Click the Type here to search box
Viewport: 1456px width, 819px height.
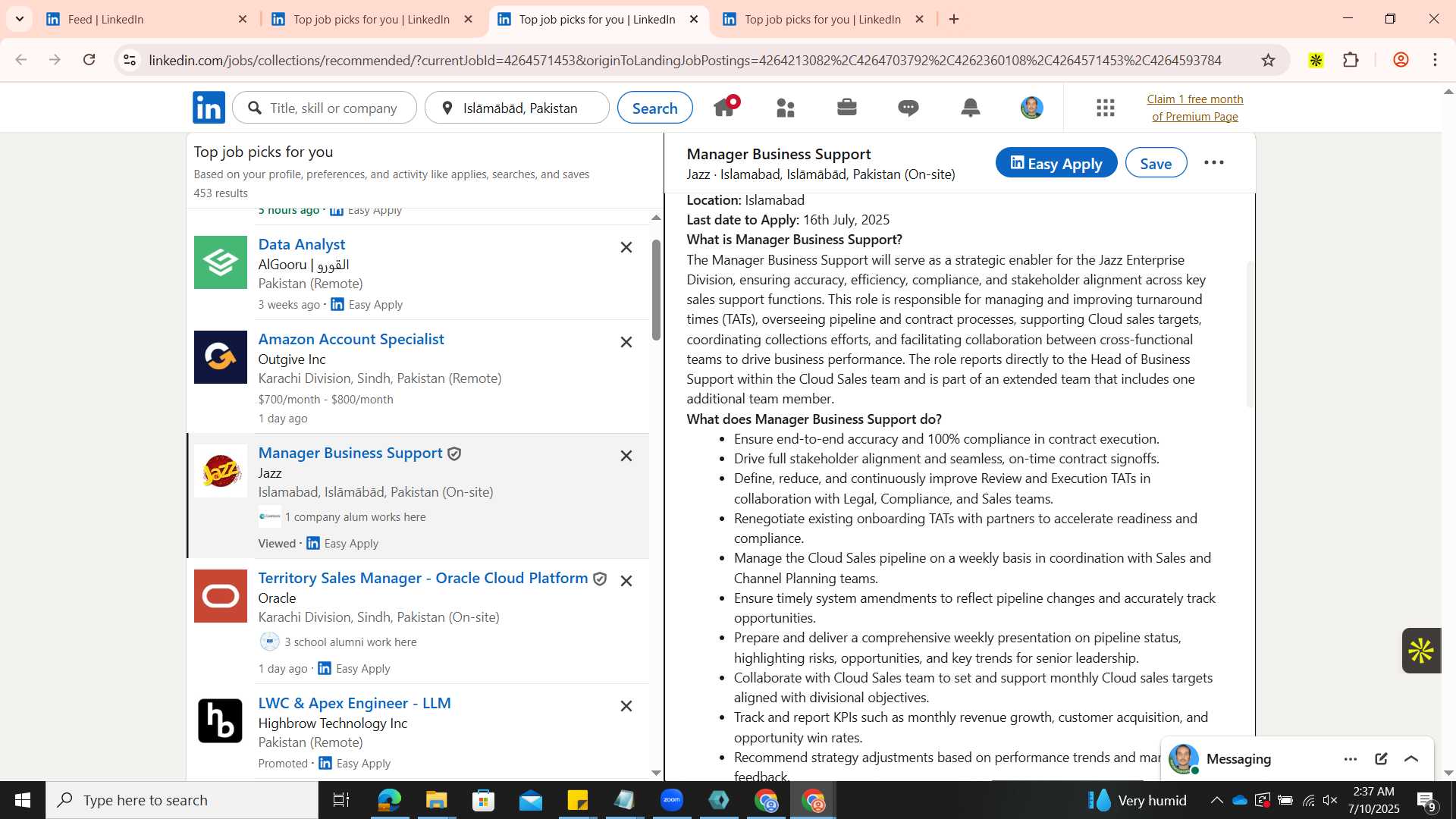pos(182,800)
